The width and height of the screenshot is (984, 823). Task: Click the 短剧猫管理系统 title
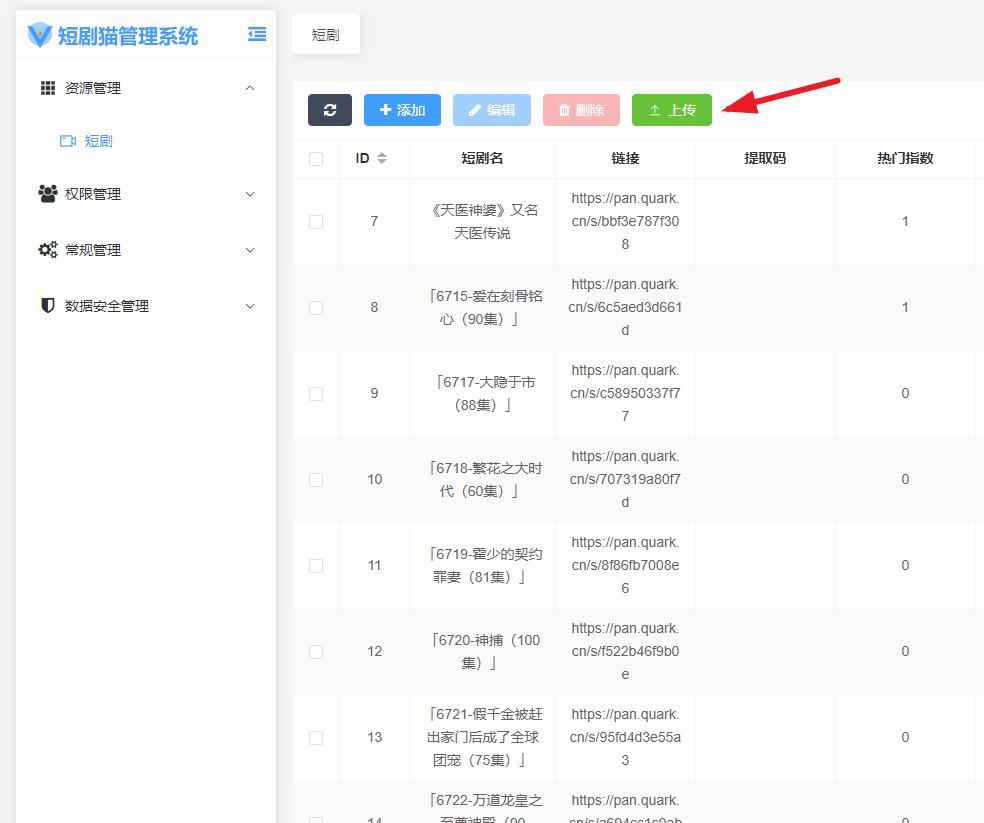pos(128,35)
